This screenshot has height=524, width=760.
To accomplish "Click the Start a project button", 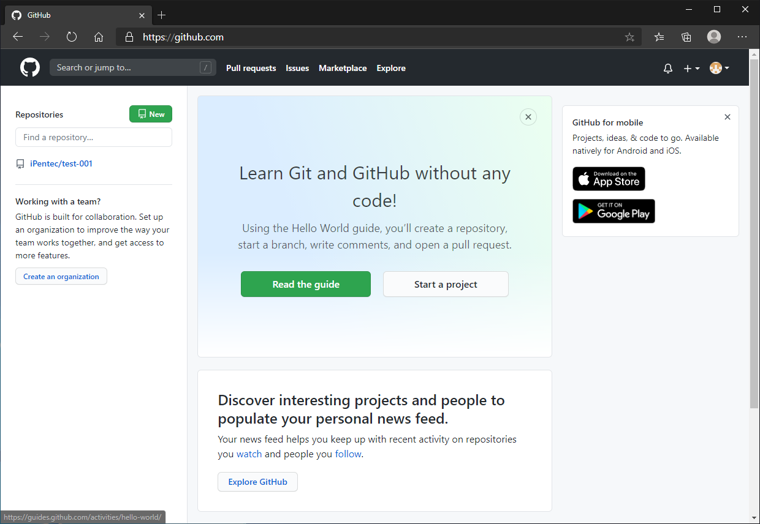I will [x=446, y=284].
